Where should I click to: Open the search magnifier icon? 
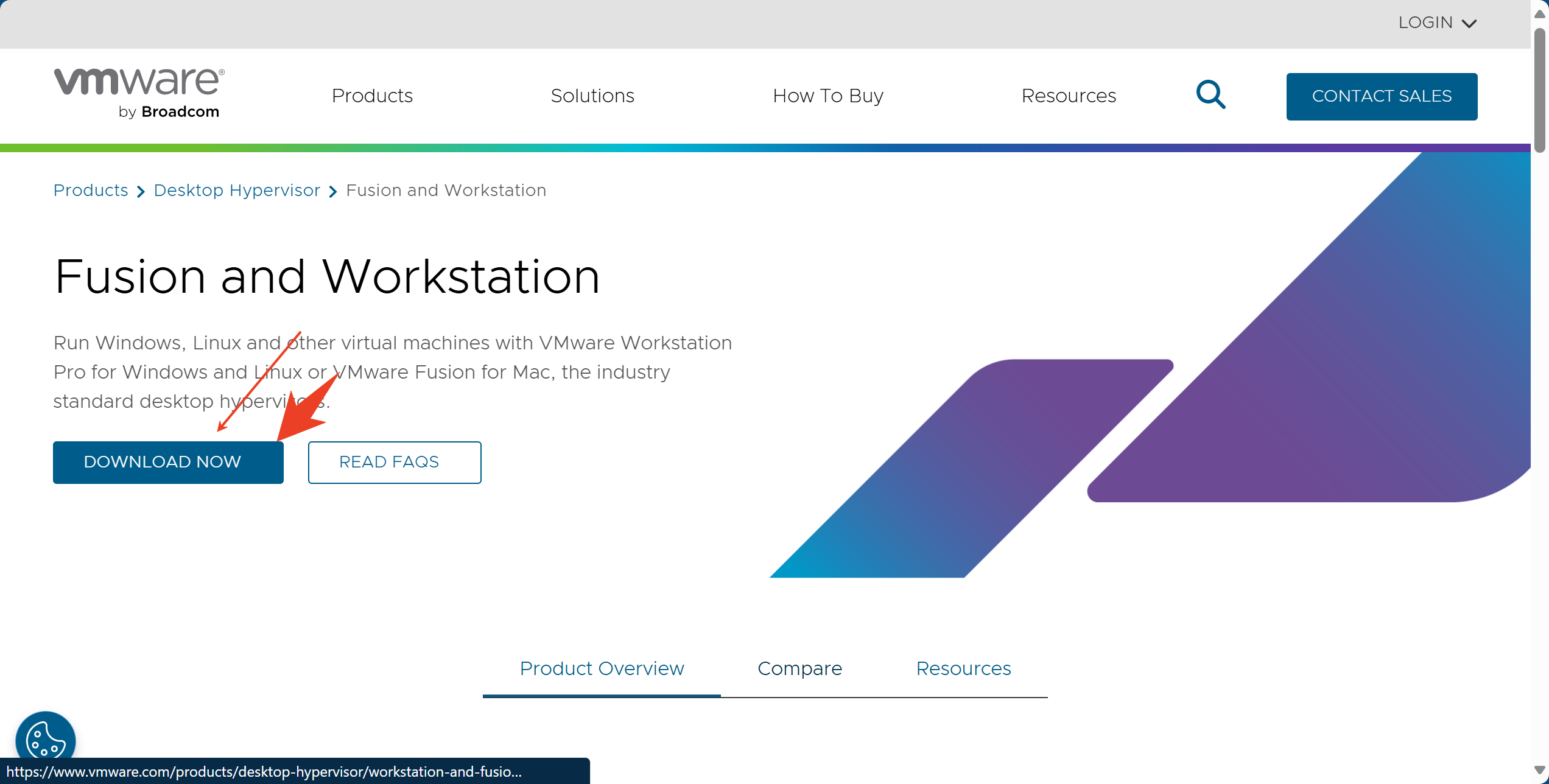(1210, 95)
